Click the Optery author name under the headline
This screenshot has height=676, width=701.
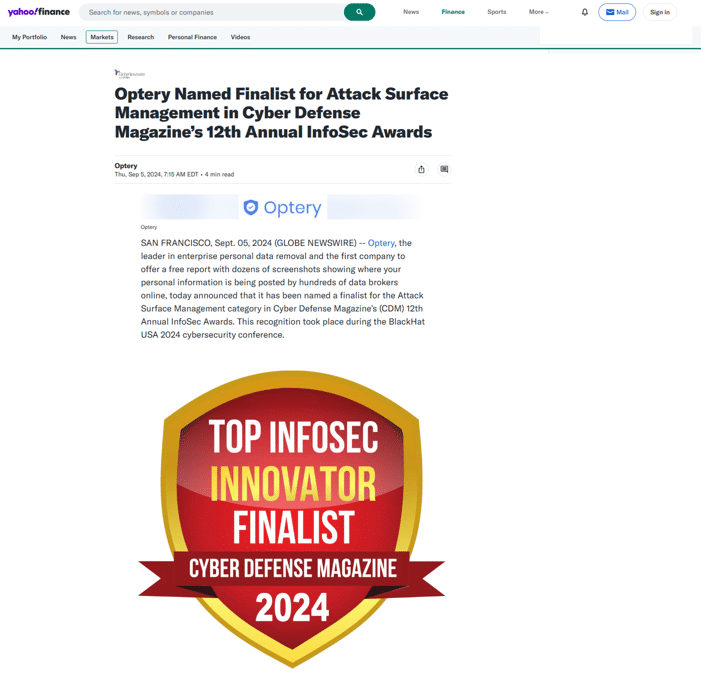click(126, 165)
